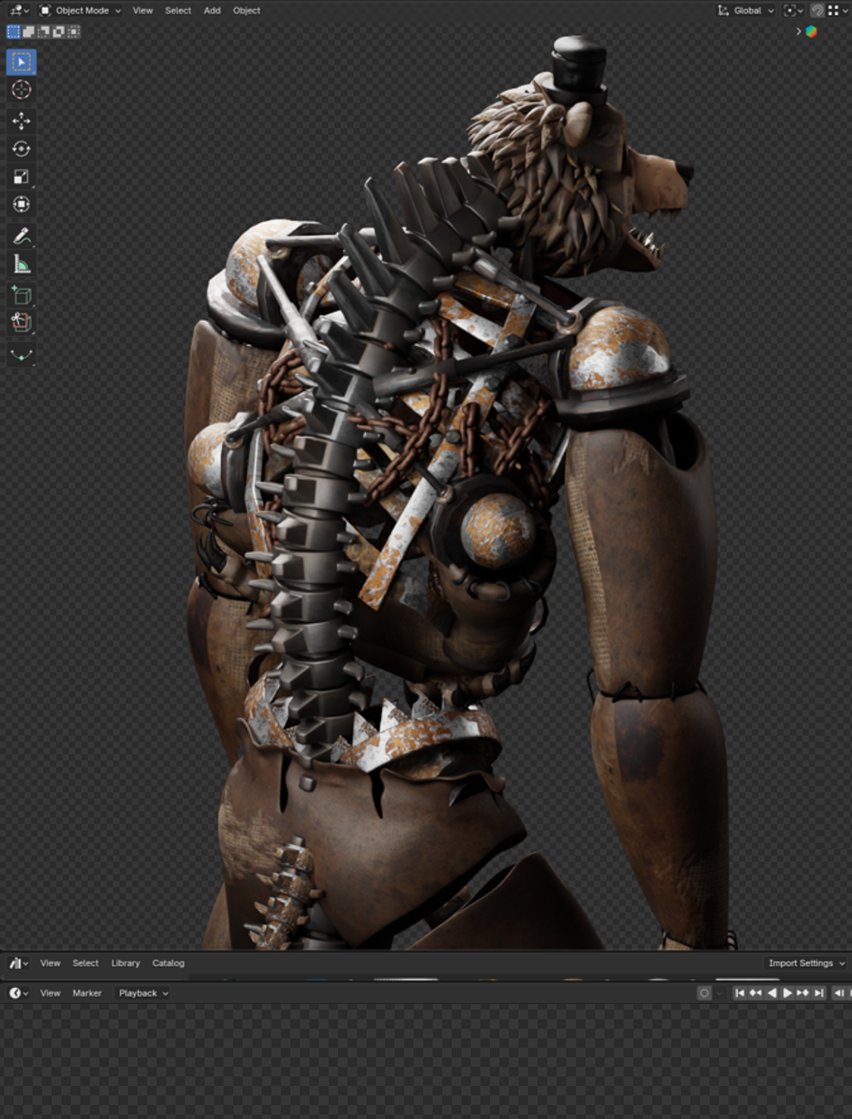The image size is (852, 1119).
Task: Select the Transform tool
Action: 21,204
